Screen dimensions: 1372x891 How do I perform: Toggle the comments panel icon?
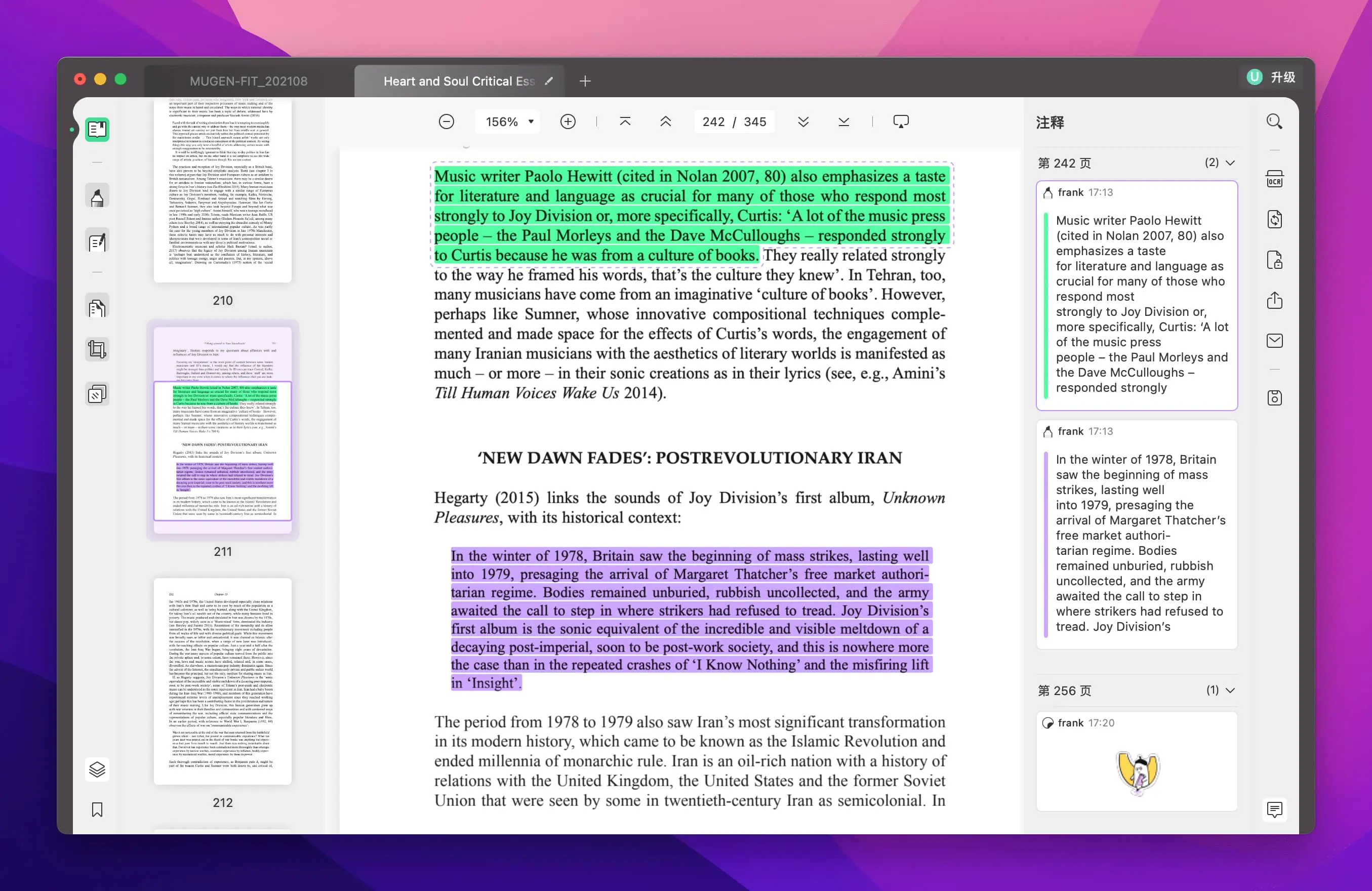[x=1274, y=809]
